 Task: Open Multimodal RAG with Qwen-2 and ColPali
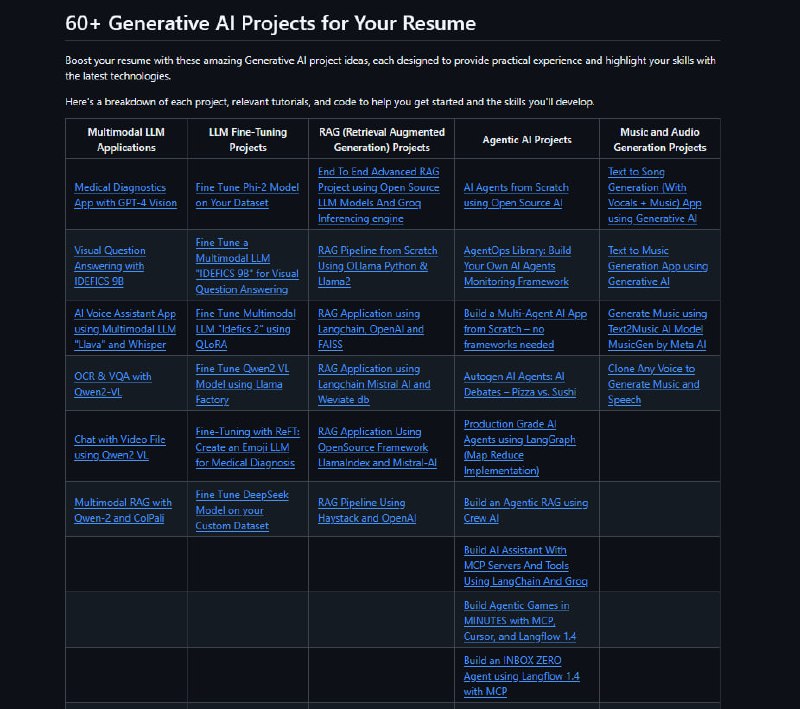[123, 510]
